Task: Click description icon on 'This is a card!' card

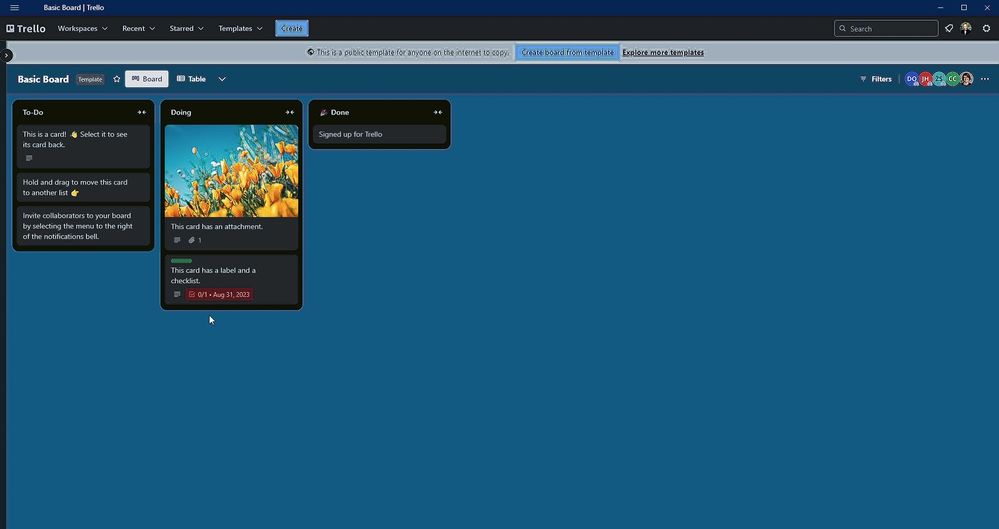Action: click(29, 158)
